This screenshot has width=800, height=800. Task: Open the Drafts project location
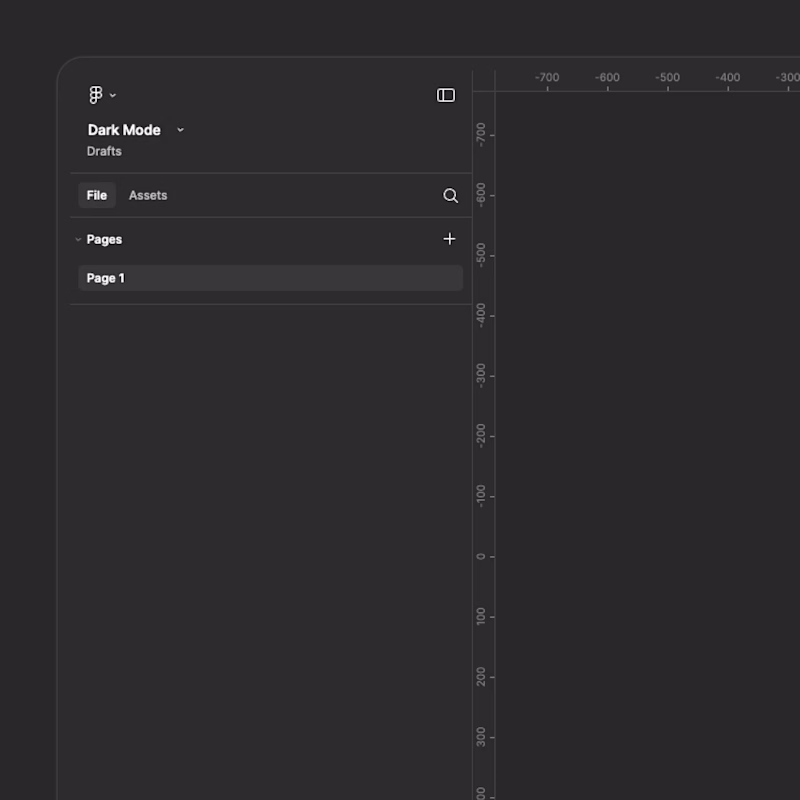pos(104,151)
